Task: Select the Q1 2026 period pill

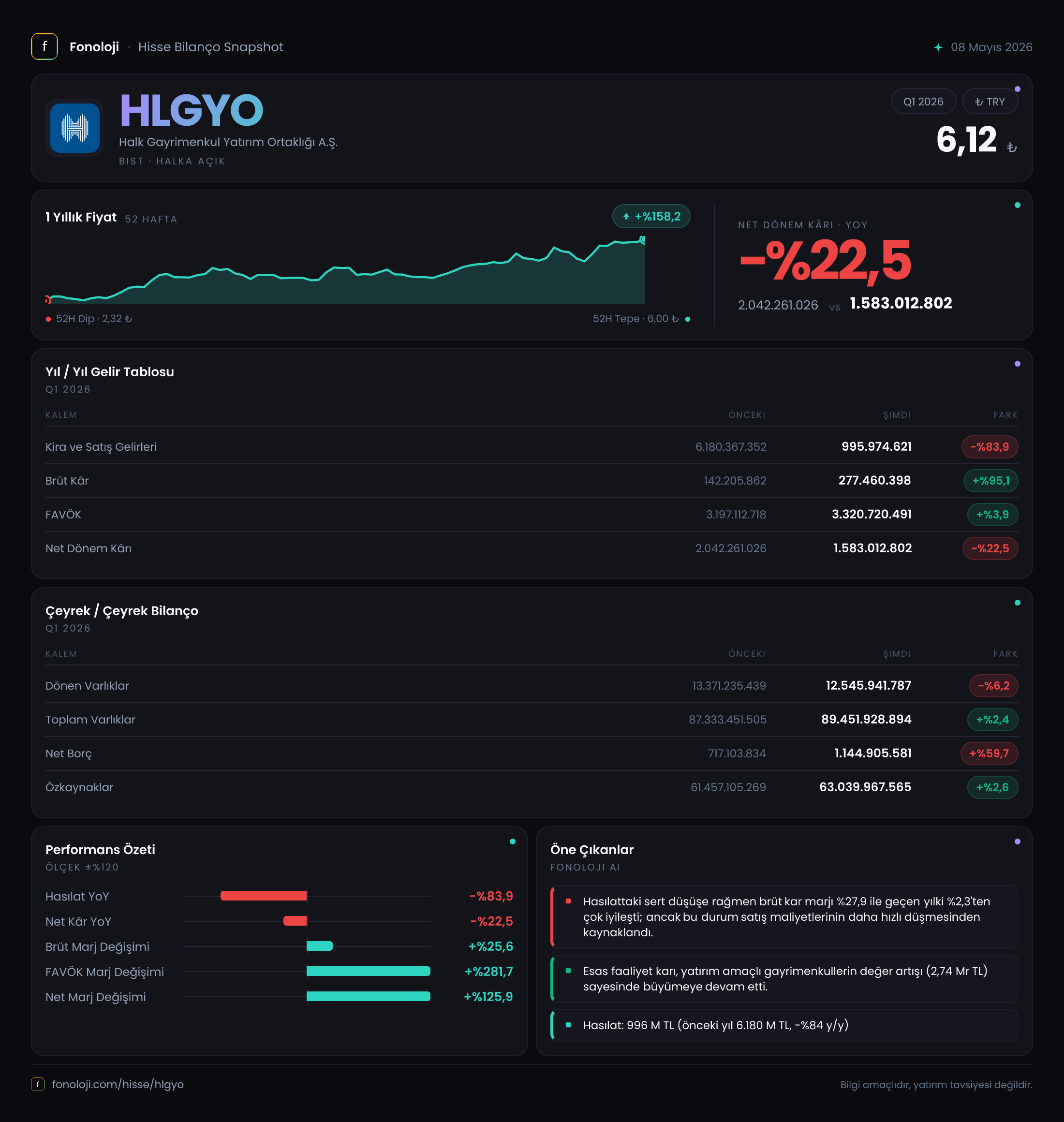Action: 923,102
